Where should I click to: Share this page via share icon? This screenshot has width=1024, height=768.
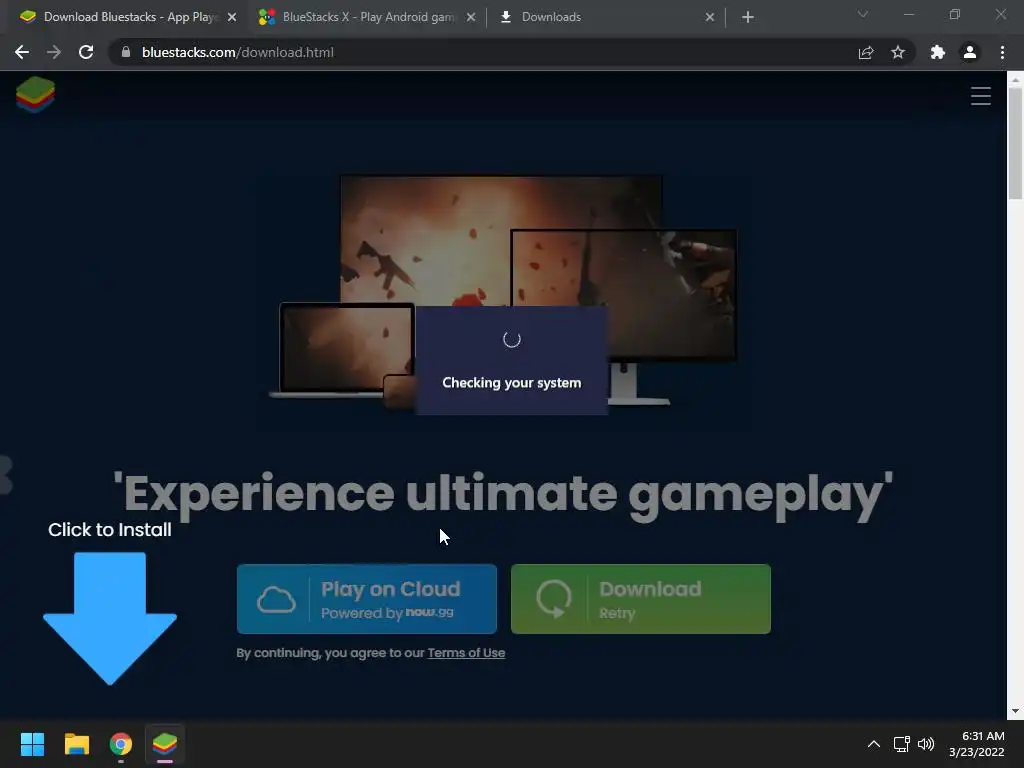(x=866, y=52)
